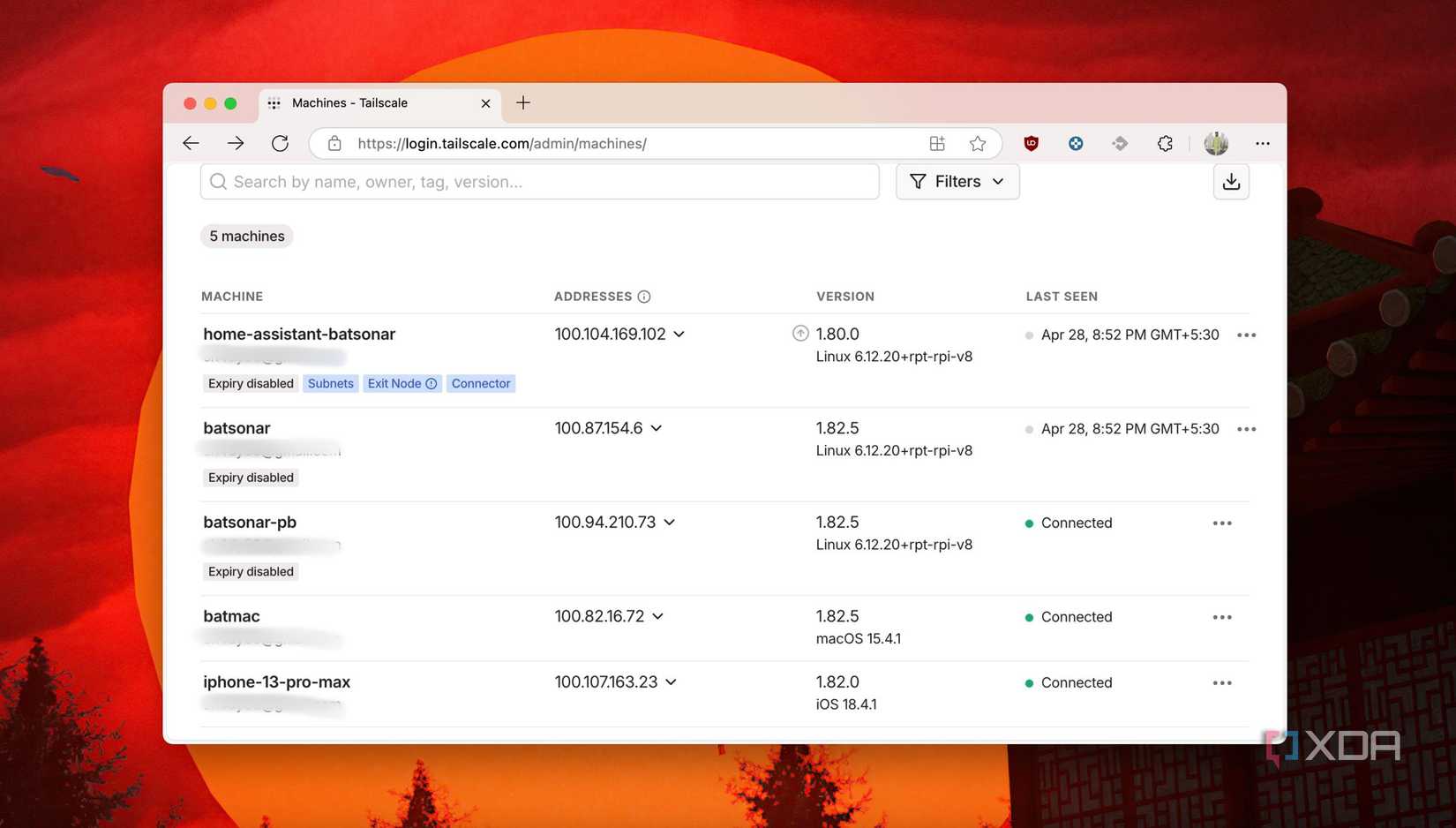Click the update-available arrow beside version 1.80.0
The width and height of the screenshot is (1456, 828).
pyautogui.click(x=800, y=334)
